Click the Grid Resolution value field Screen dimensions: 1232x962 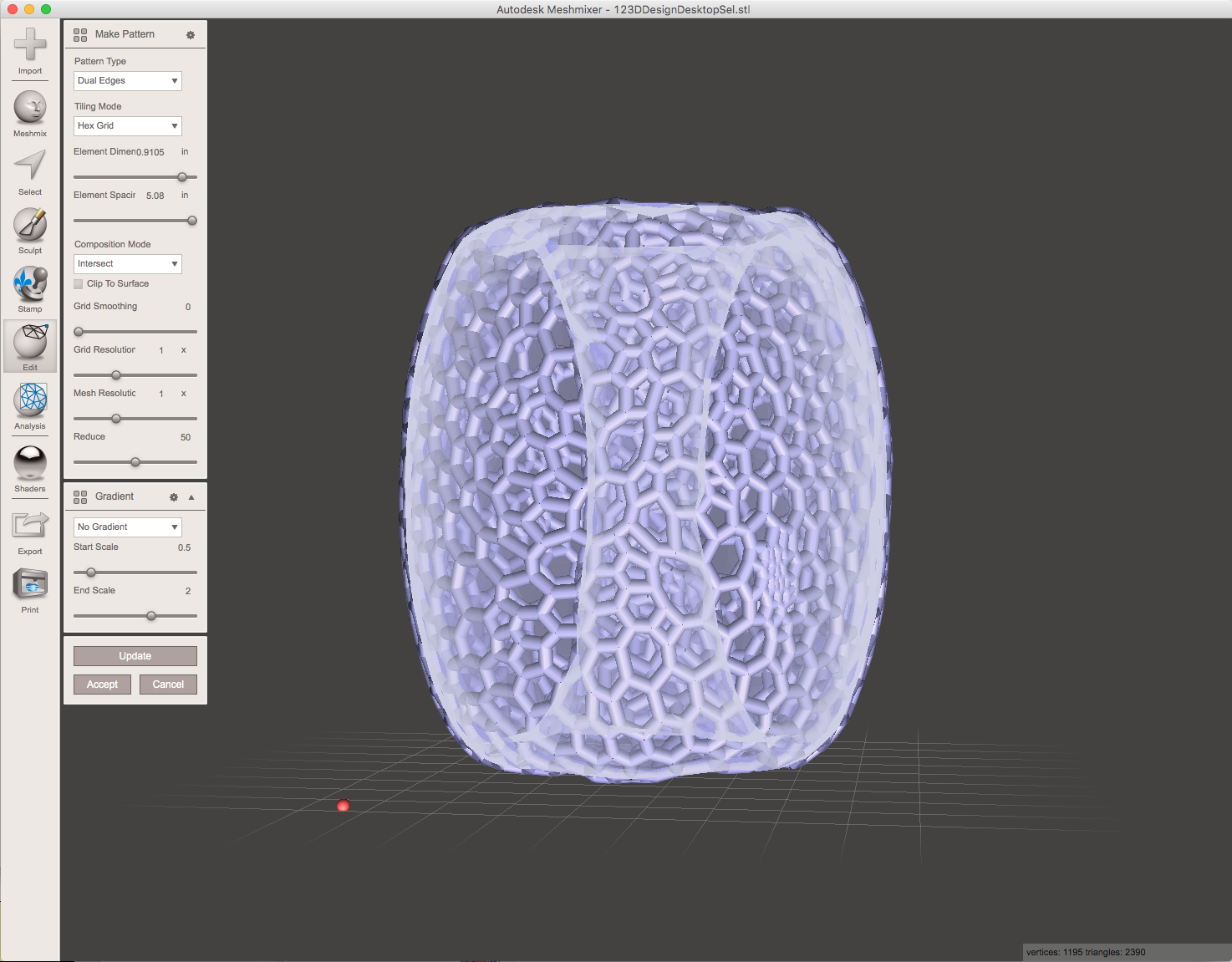tap(161, 350)
